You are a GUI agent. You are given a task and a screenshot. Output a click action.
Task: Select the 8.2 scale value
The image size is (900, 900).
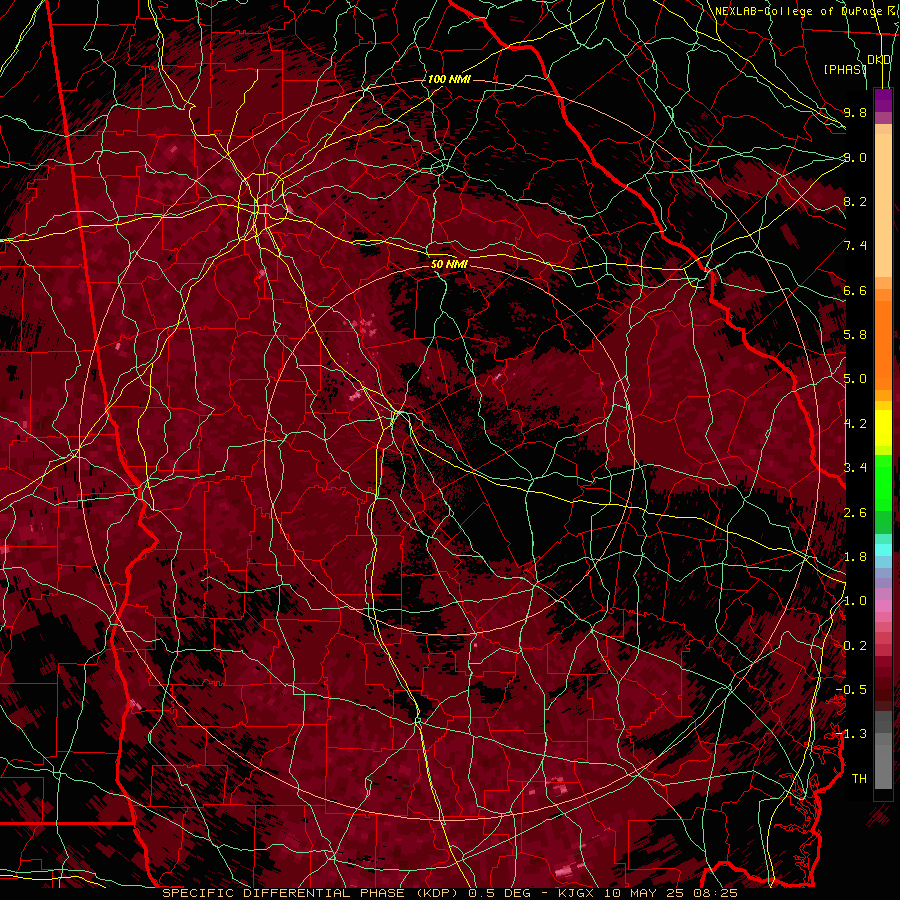click(x=855, y=201)
